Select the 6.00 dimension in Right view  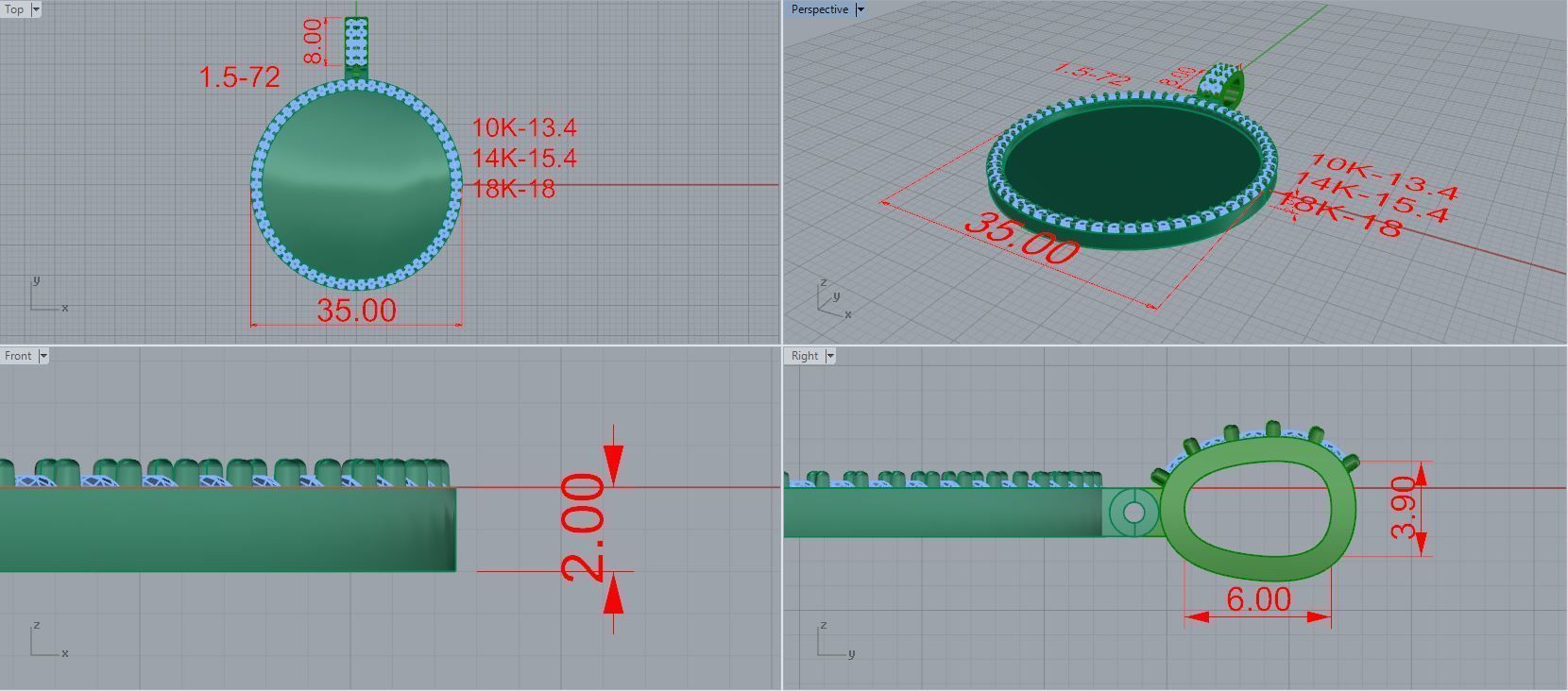click(x=1258, y=599)
